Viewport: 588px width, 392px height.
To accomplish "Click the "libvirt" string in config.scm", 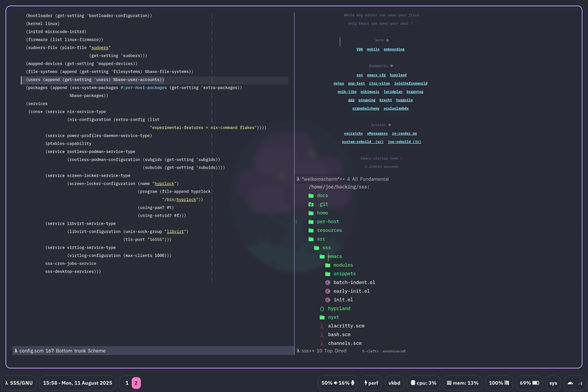I will 176,231.
